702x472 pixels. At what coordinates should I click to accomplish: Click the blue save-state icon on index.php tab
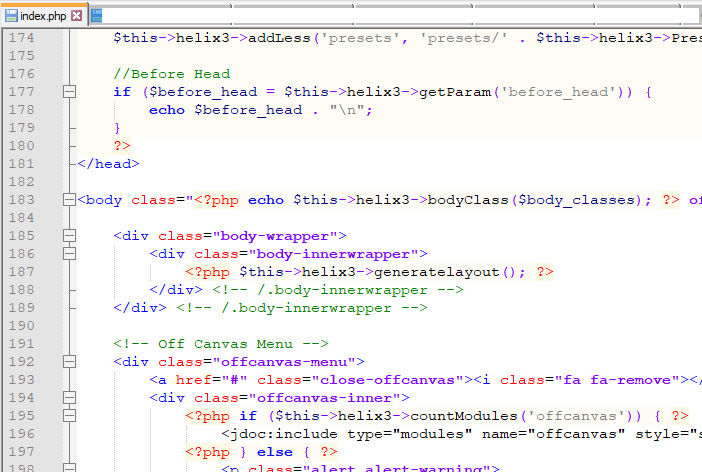[11, 16]
